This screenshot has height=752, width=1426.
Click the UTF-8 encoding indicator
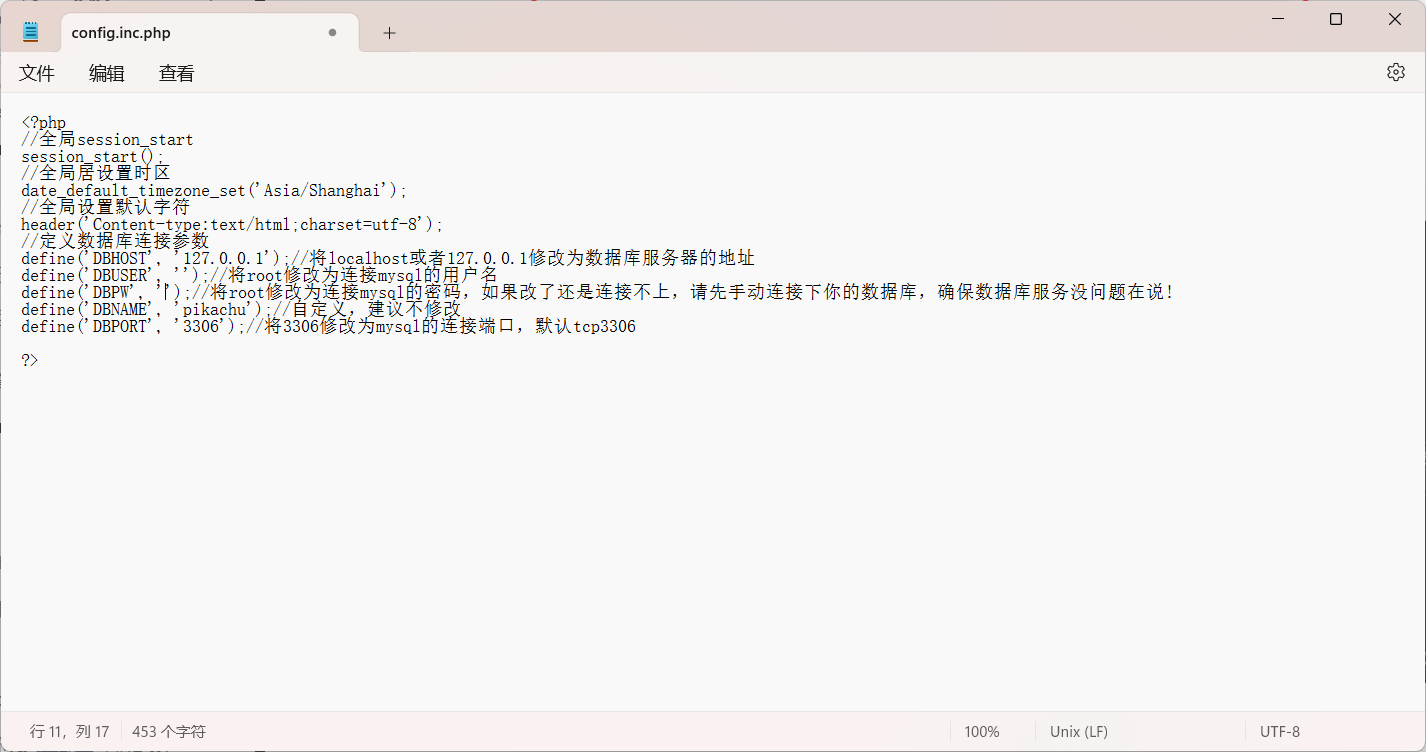[1280, 732]
